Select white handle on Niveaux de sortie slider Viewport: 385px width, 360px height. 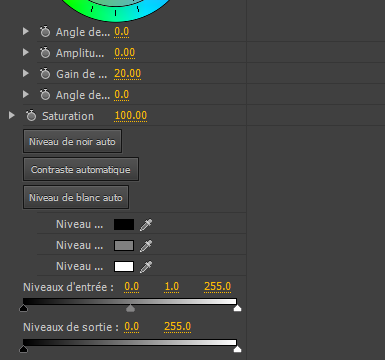[237, 349]
